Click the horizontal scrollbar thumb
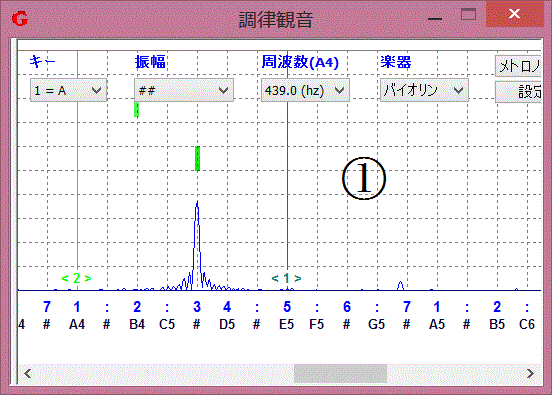552x395 pixels. pos(340,373)
